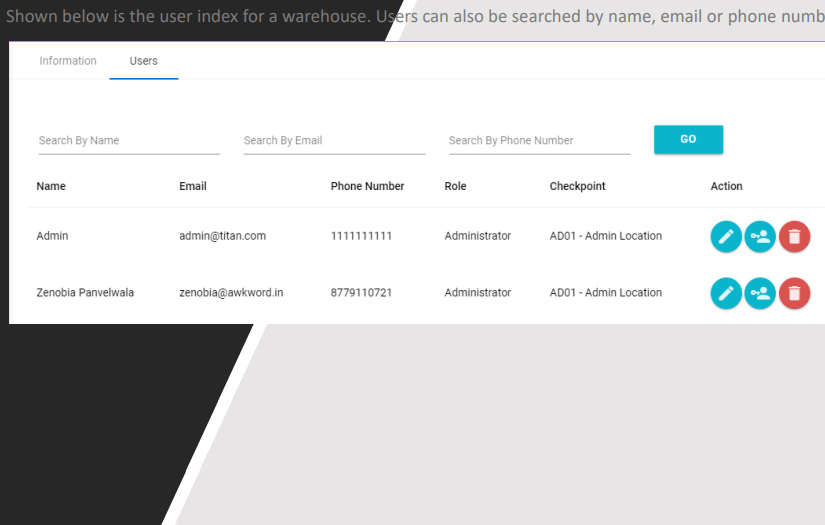This screenshot has width=825, height=525.
Task: Click the Checkpoint column header
Action: [x=577, y=186]
